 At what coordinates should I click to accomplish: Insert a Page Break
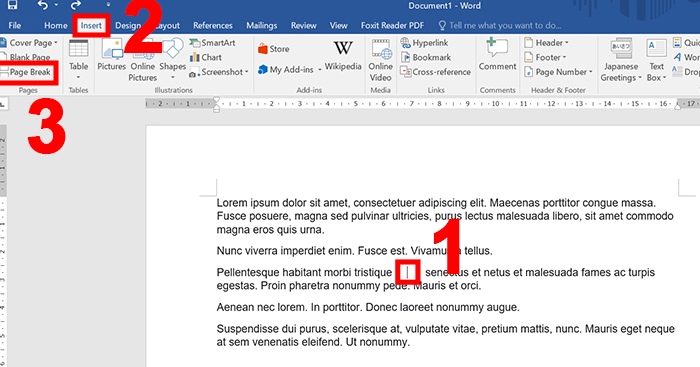pyautogui.click(x=26, y=72)
